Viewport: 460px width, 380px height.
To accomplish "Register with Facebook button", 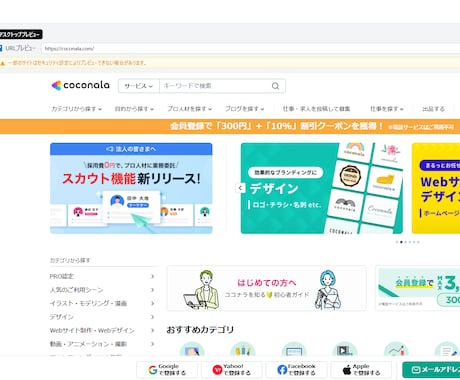I will click(296, 370).
